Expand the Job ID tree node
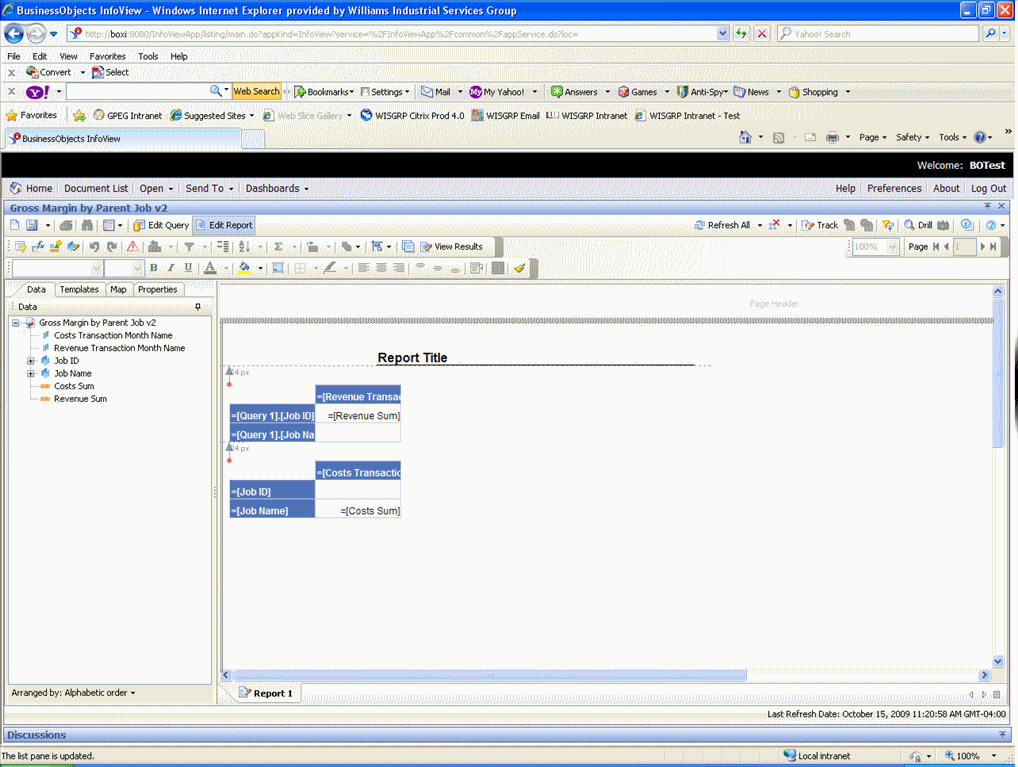The height and width of the screenshot is (767, 1018). pos(31,360)
